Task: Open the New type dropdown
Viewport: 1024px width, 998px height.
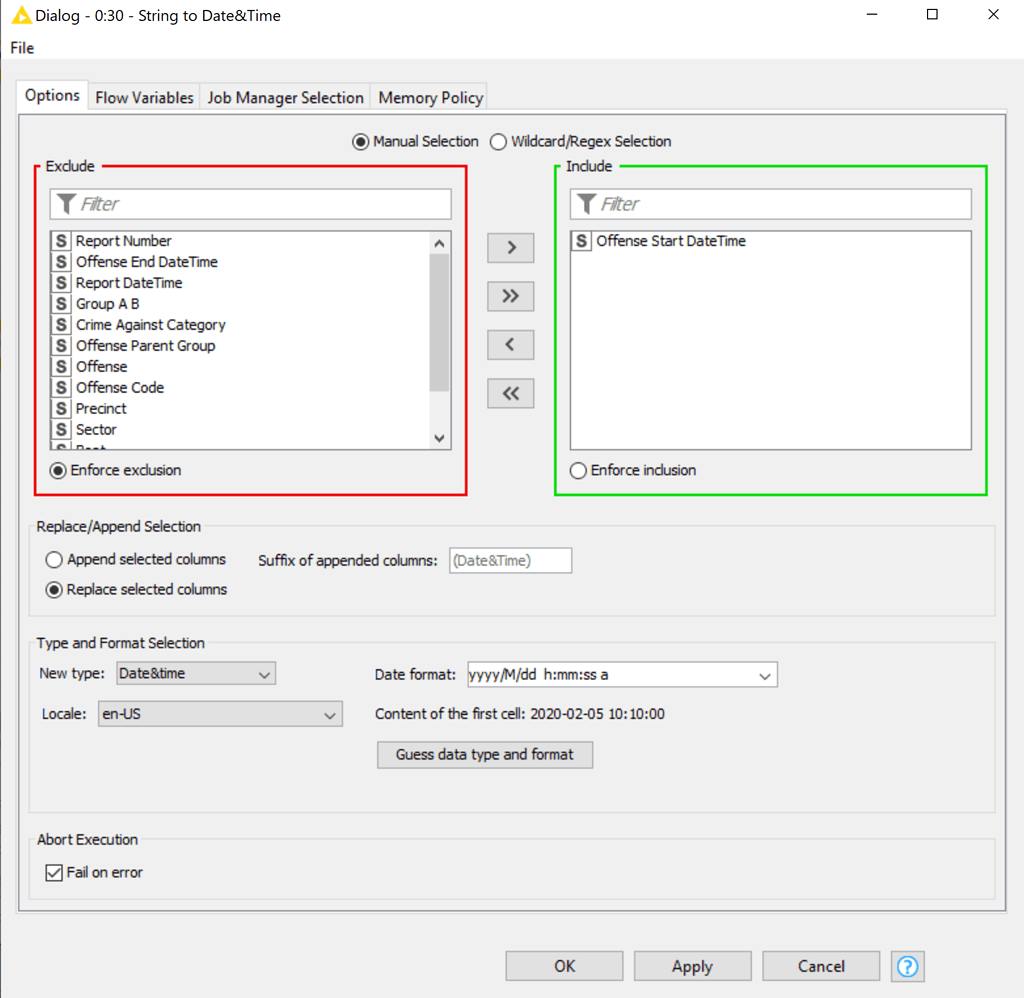Action: click(264, 673)
